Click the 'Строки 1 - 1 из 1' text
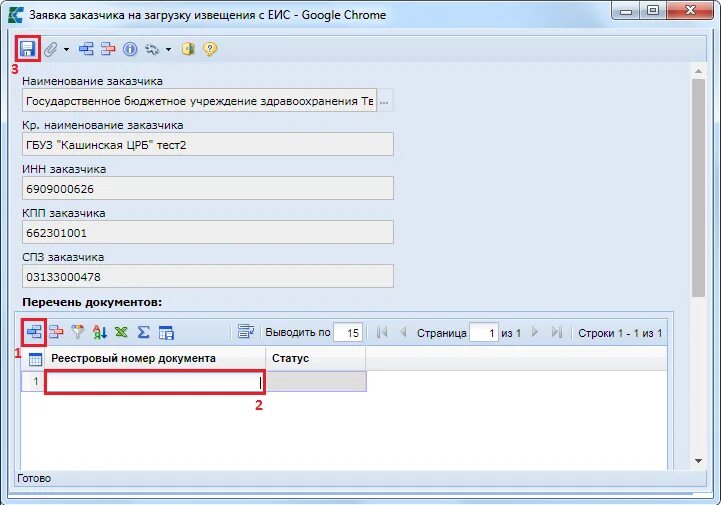Screen dimensions: 721x505 [x=620, y=333]
